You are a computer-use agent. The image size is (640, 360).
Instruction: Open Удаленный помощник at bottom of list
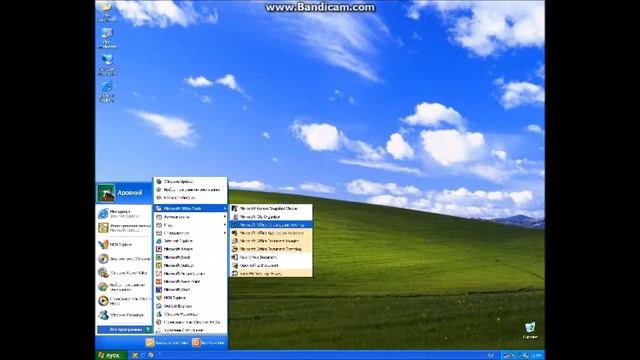191,330
